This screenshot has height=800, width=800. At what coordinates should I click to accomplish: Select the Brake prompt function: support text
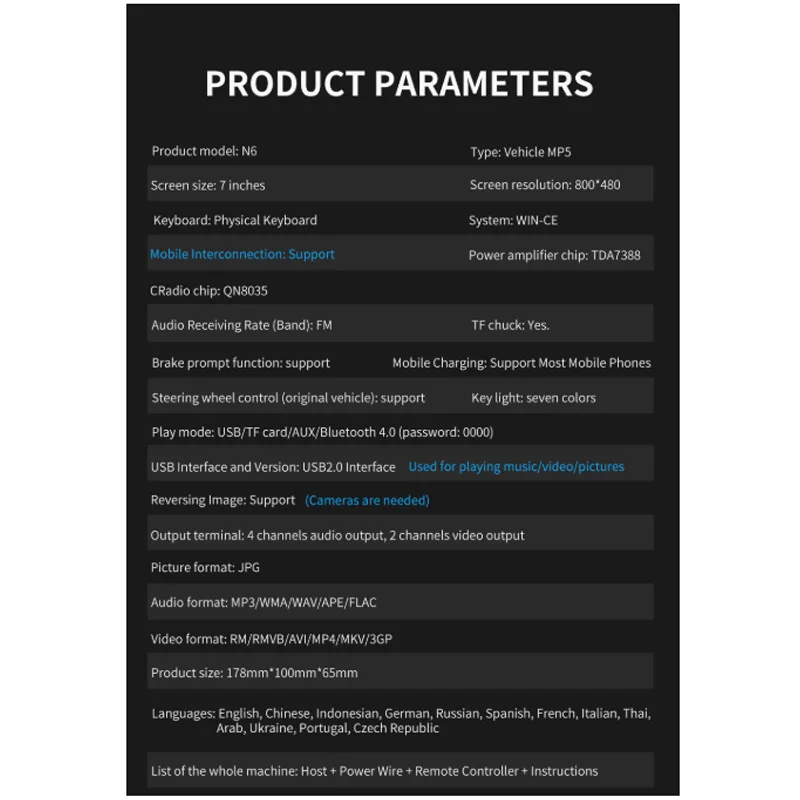pos(240,363)
